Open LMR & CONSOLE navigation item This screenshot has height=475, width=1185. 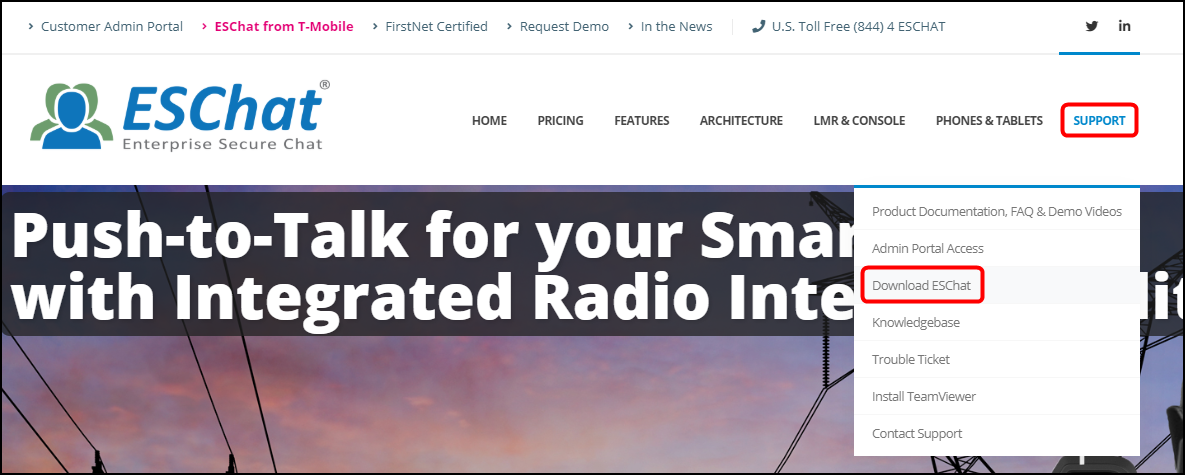(859, 121)
